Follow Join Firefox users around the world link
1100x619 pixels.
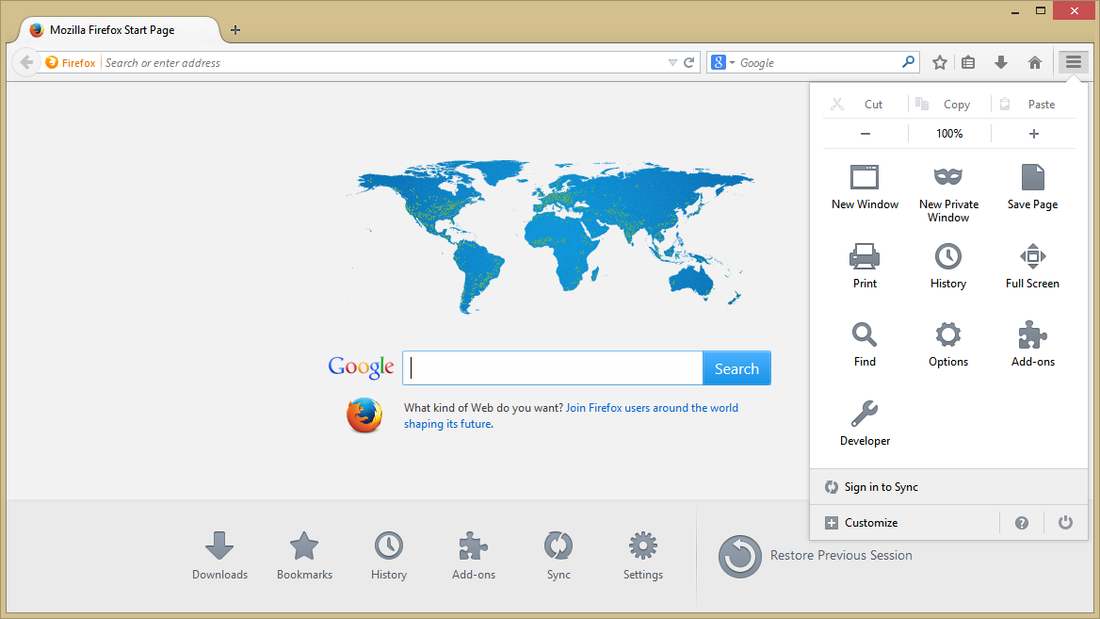tap(652, 408)
